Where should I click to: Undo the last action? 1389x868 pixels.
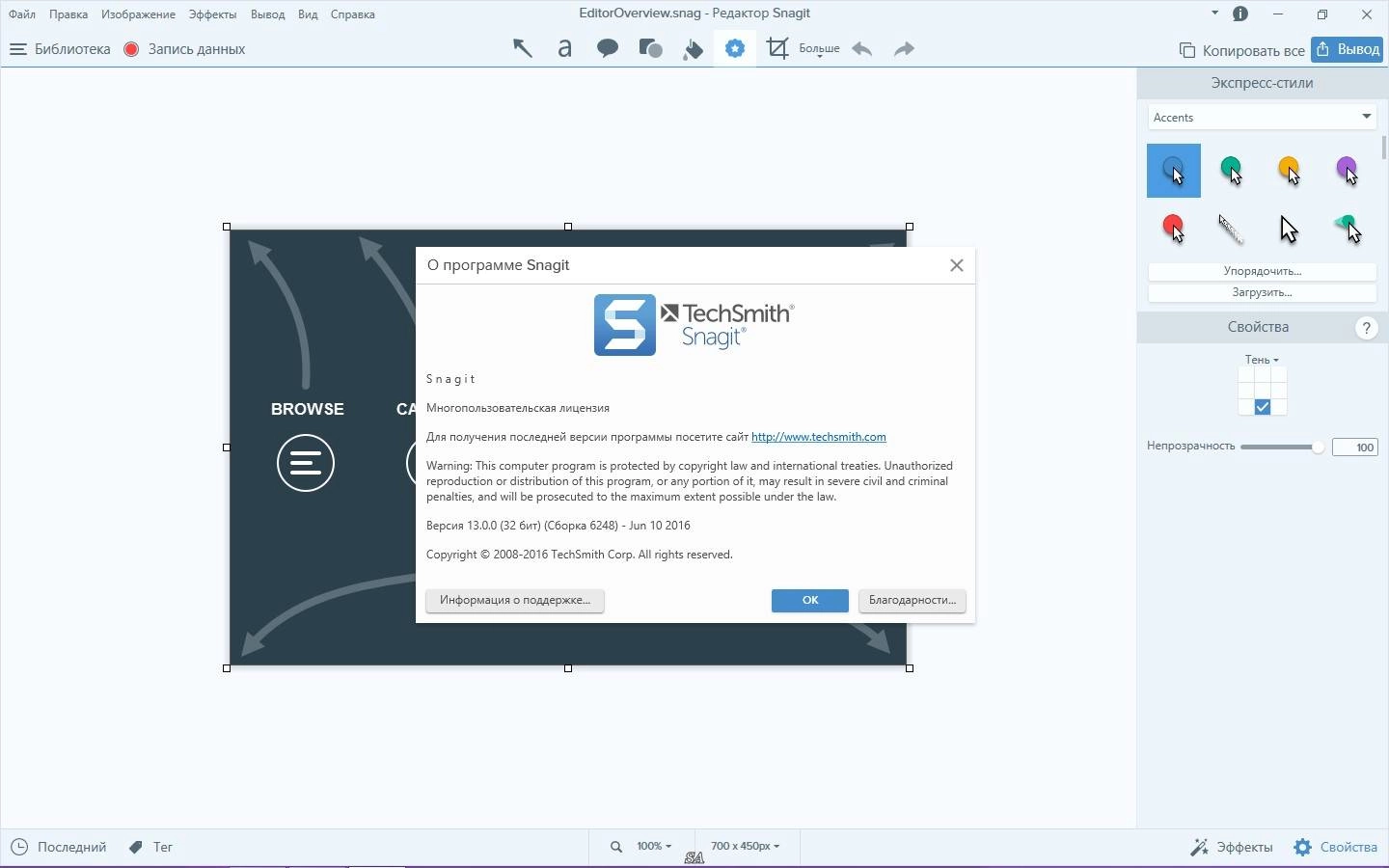[862, 48]
